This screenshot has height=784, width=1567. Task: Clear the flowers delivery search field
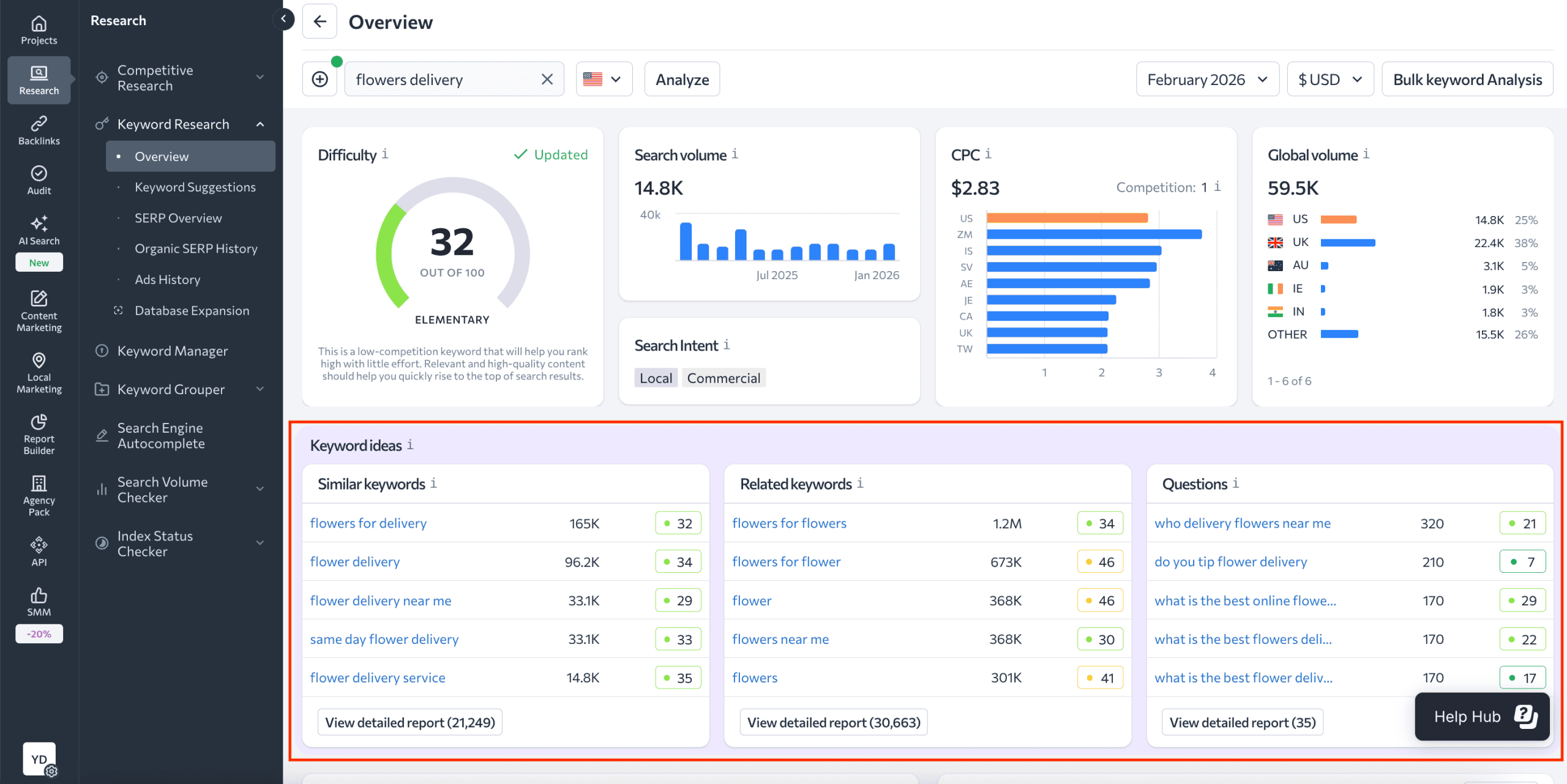(x=547, y=79)
